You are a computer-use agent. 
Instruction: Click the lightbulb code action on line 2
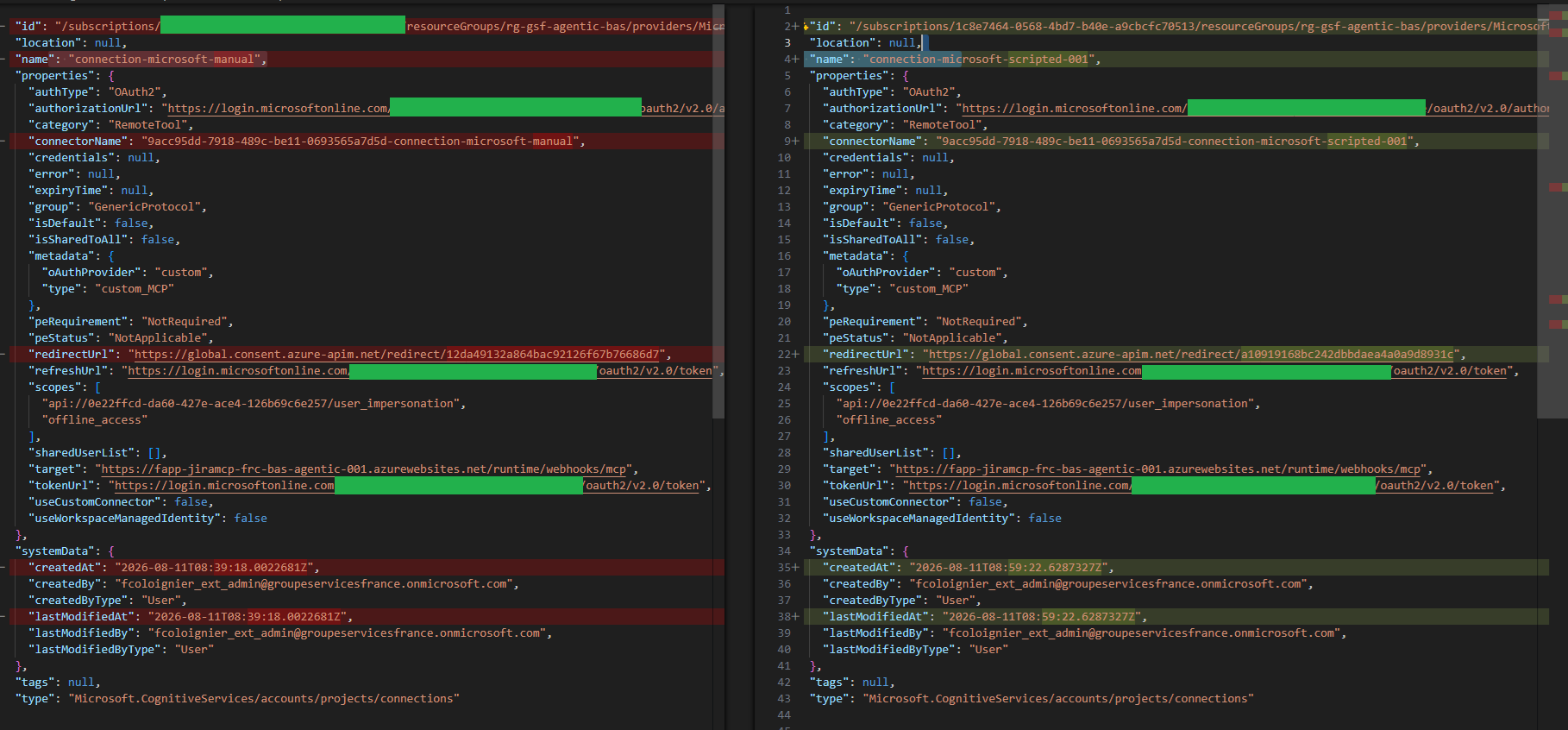click(x=806, y=27)
